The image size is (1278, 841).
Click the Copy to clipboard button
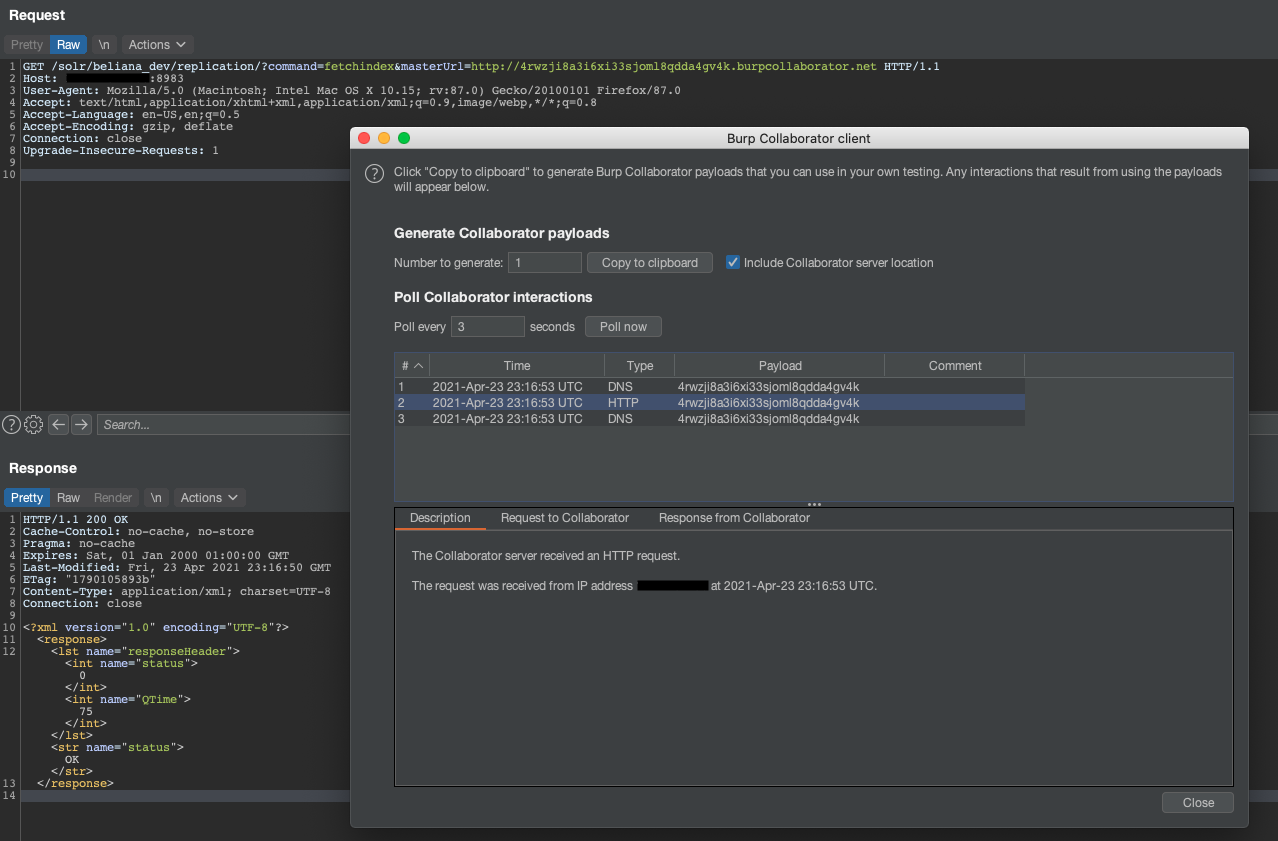tap(650, 262)
